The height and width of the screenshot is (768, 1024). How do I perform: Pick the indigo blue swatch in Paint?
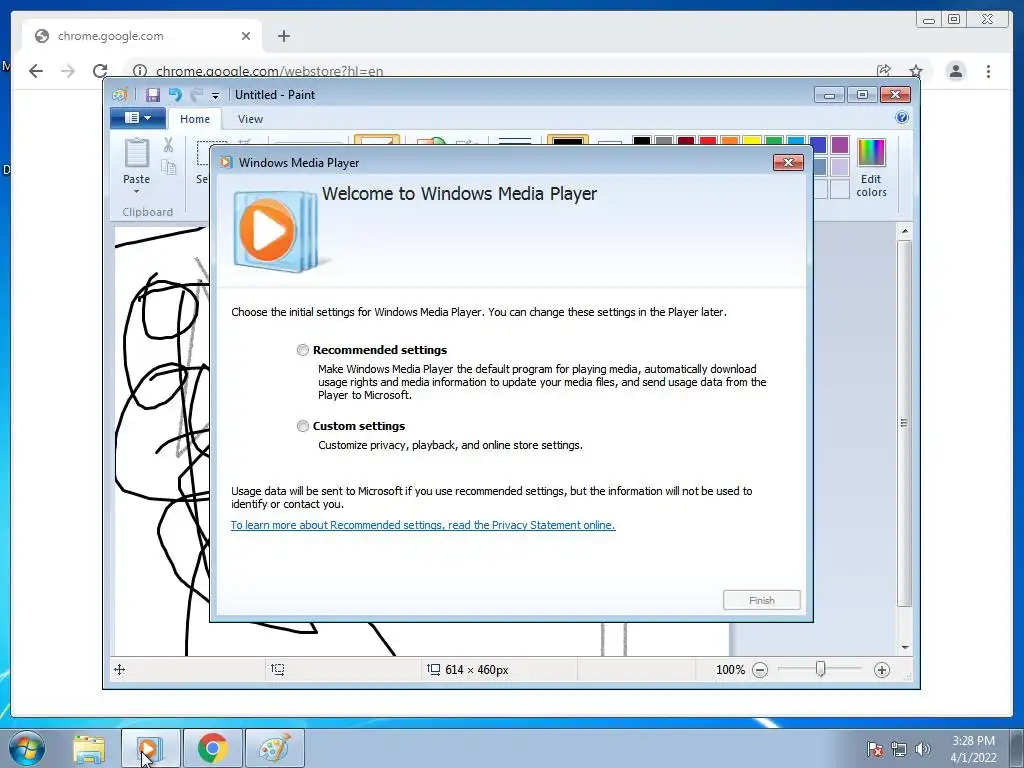pos(818,144)
